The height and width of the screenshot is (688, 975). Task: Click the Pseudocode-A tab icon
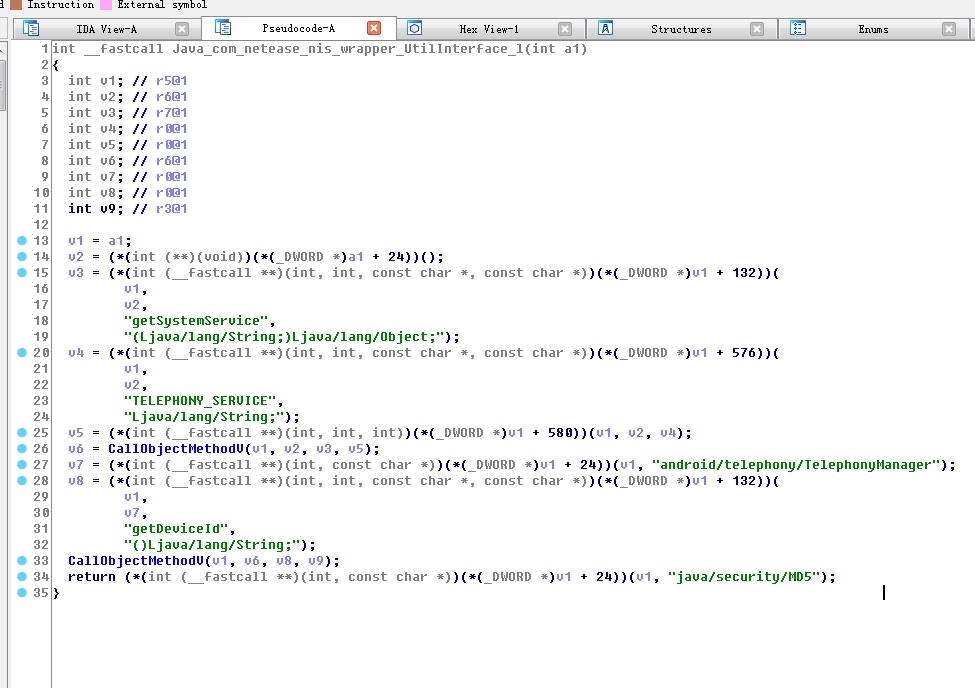tap(223, 28)
